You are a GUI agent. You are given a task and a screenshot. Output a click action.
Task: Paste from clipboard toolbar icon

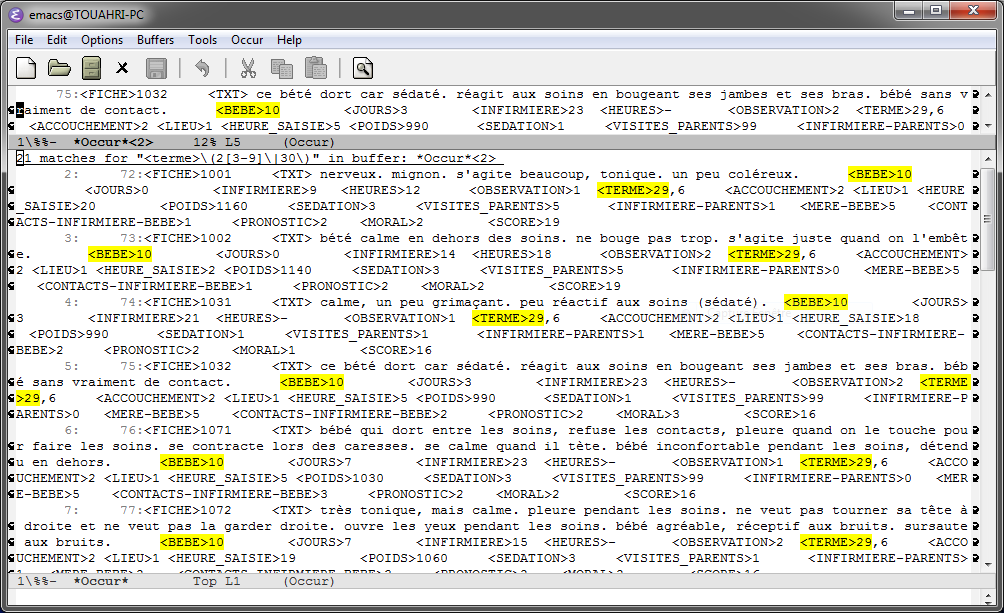click(316, 68)
